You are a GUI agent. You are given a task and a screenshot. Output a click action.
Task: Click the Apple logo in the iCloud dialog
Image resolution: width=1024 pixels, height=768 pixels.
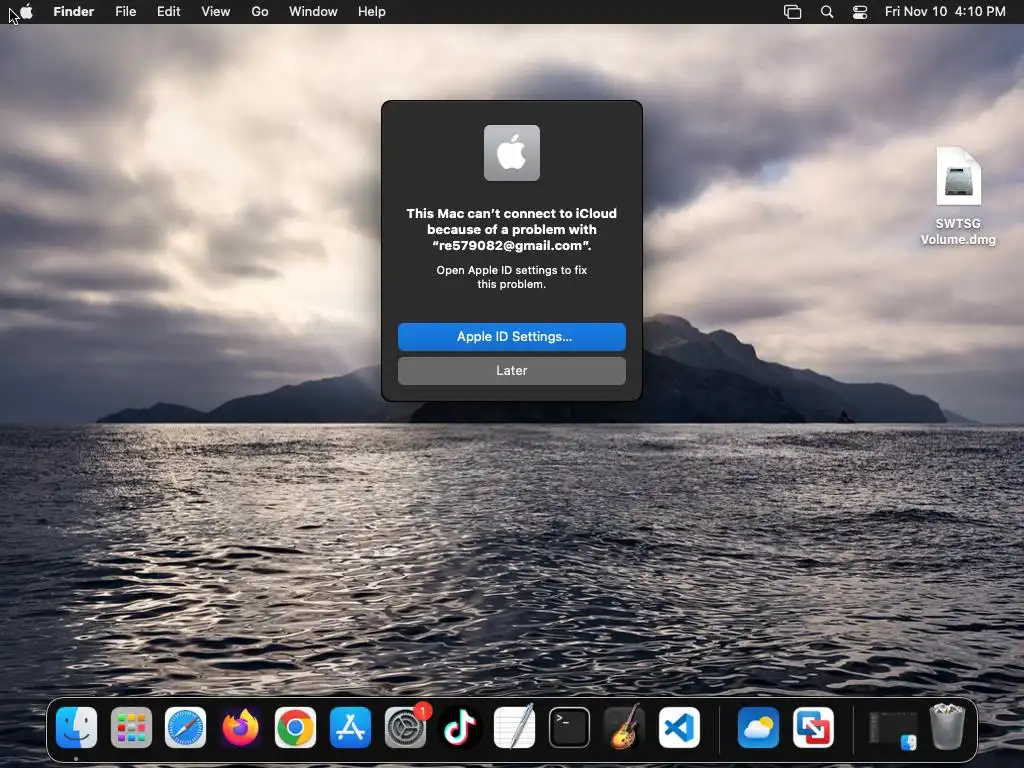coord(511,153)
